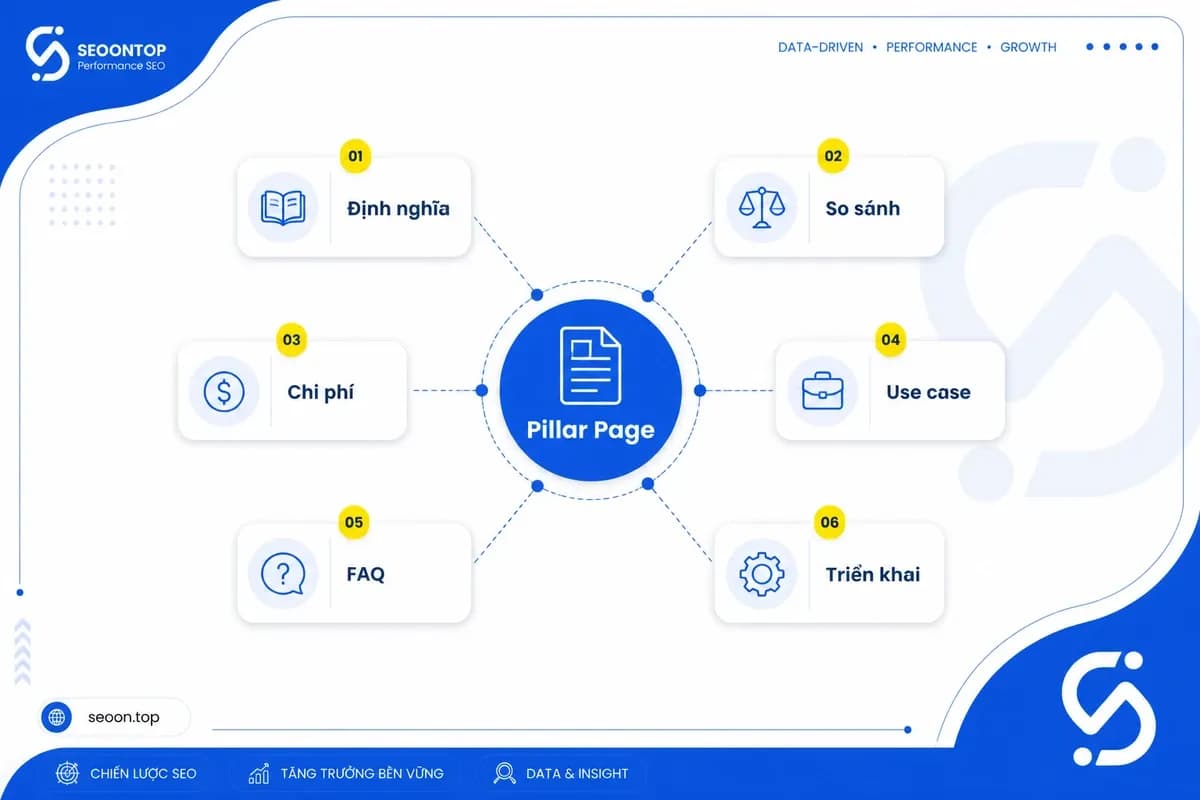Viewport: 1200px width, 800px height.
Task: Select the FAQ label
Action: point(366,574)
